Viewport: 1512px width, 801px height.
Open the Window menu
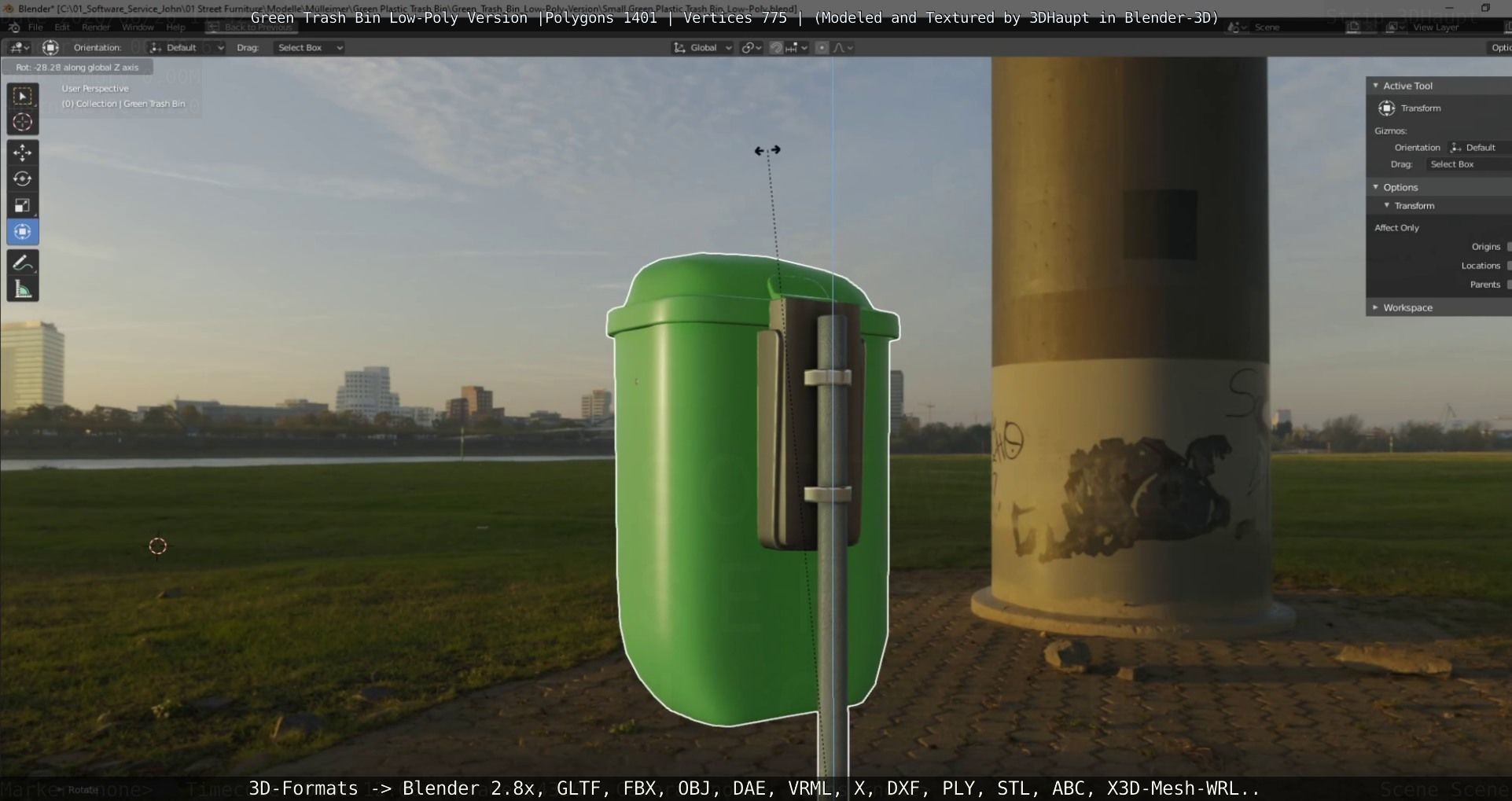tap(138, 28)
